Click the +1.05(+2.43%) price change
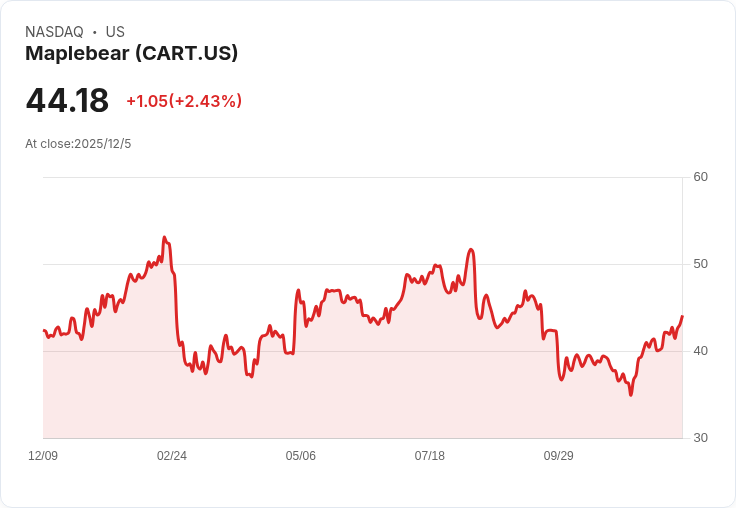This screenshot has width=736, height=508. pos(184,101)
